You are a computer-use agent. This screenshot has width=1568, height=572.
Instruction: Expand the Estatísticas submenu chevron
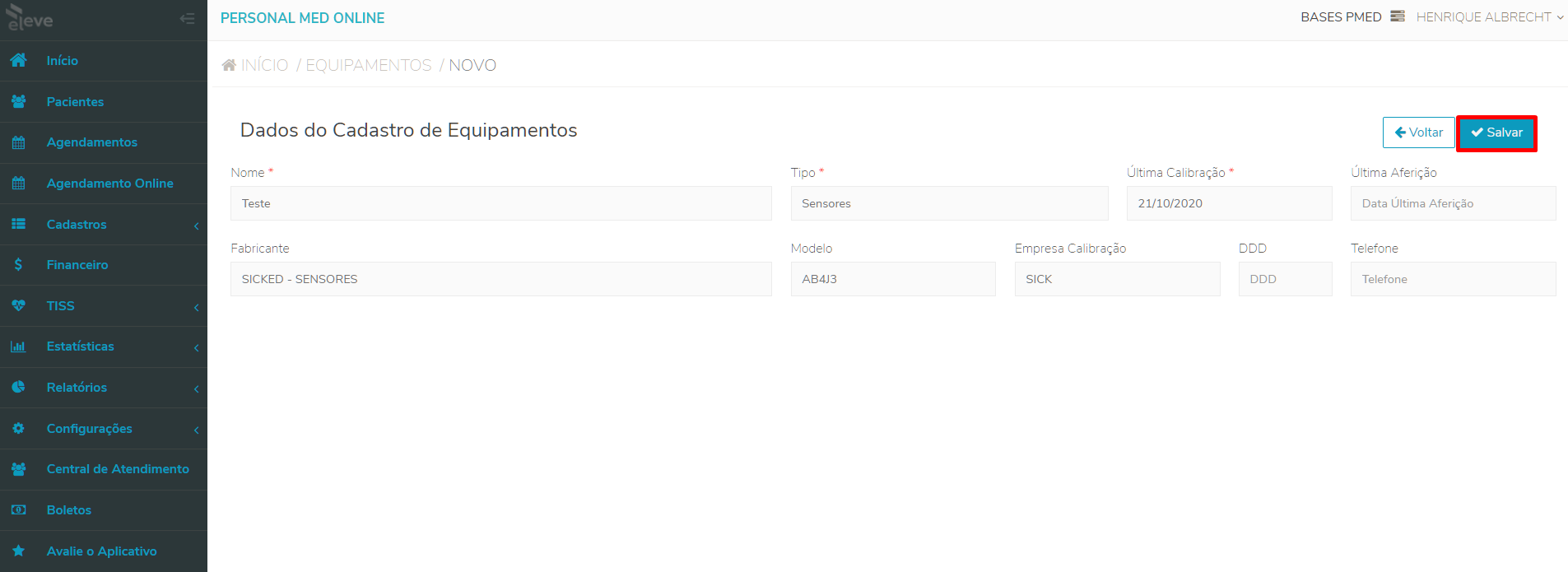pos(197,347)
